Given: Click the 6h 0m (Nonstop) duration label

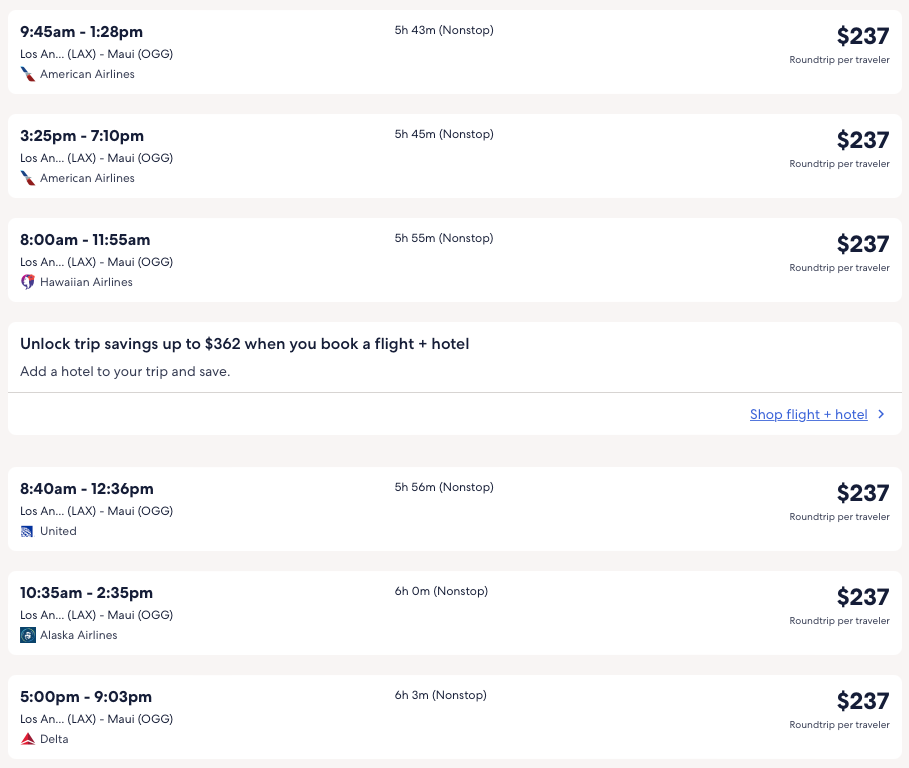Looking at the screenshot, I should point(441,591).
